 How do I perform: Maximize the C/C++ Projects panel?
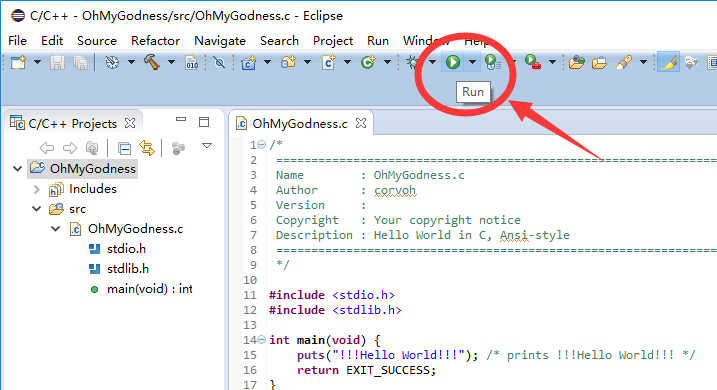204,122
